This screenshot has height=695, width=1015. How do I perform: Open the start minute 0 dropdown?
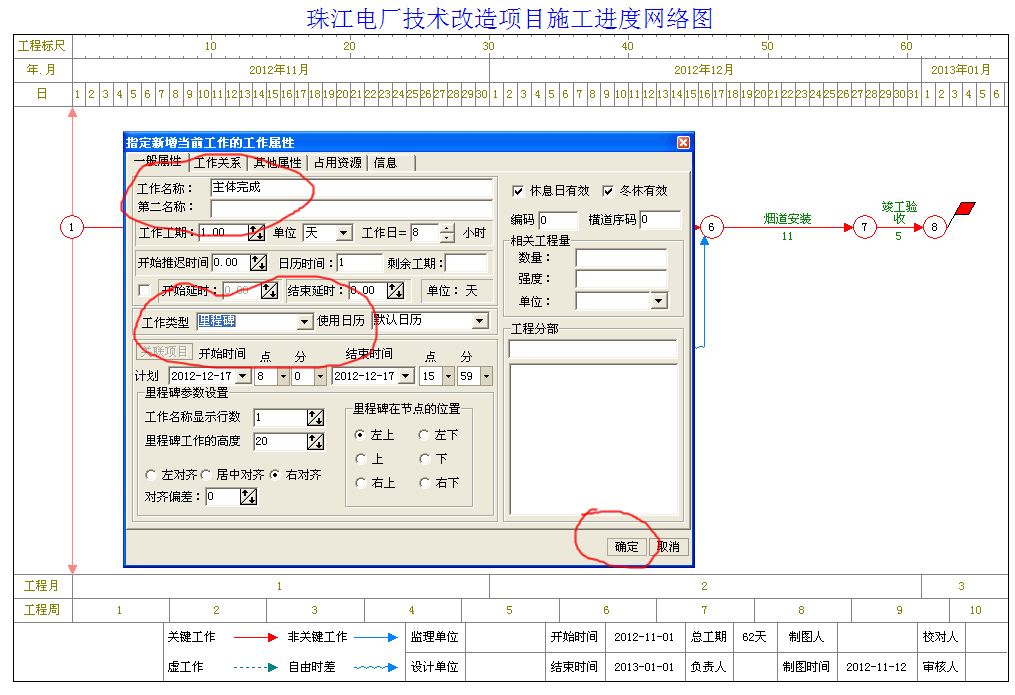click(320, 376)
